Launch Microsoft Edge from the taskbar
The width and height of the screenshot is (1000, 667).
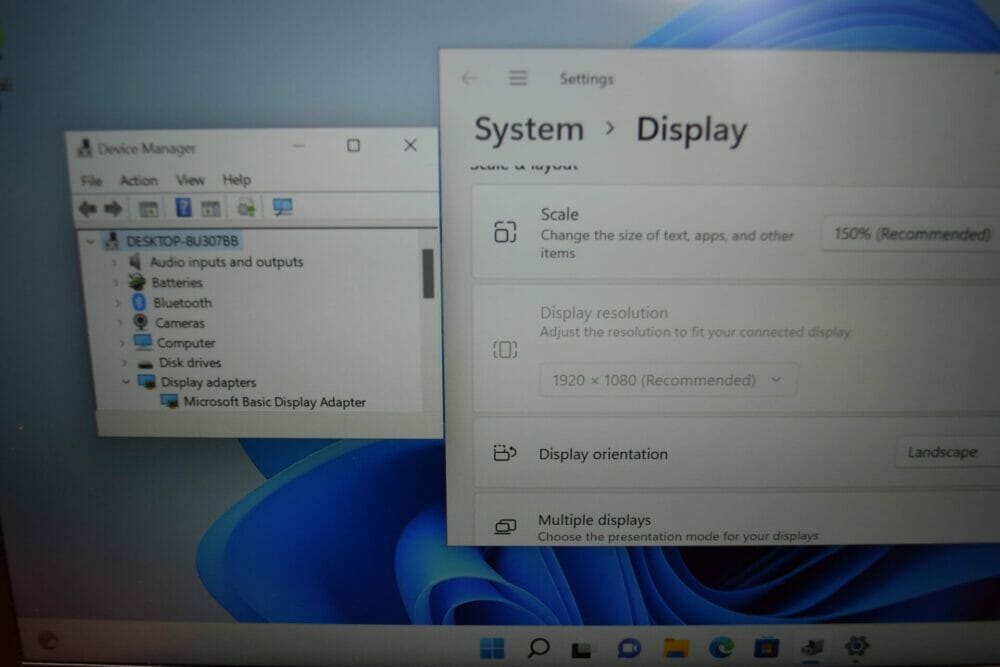[x=721, y=648]
